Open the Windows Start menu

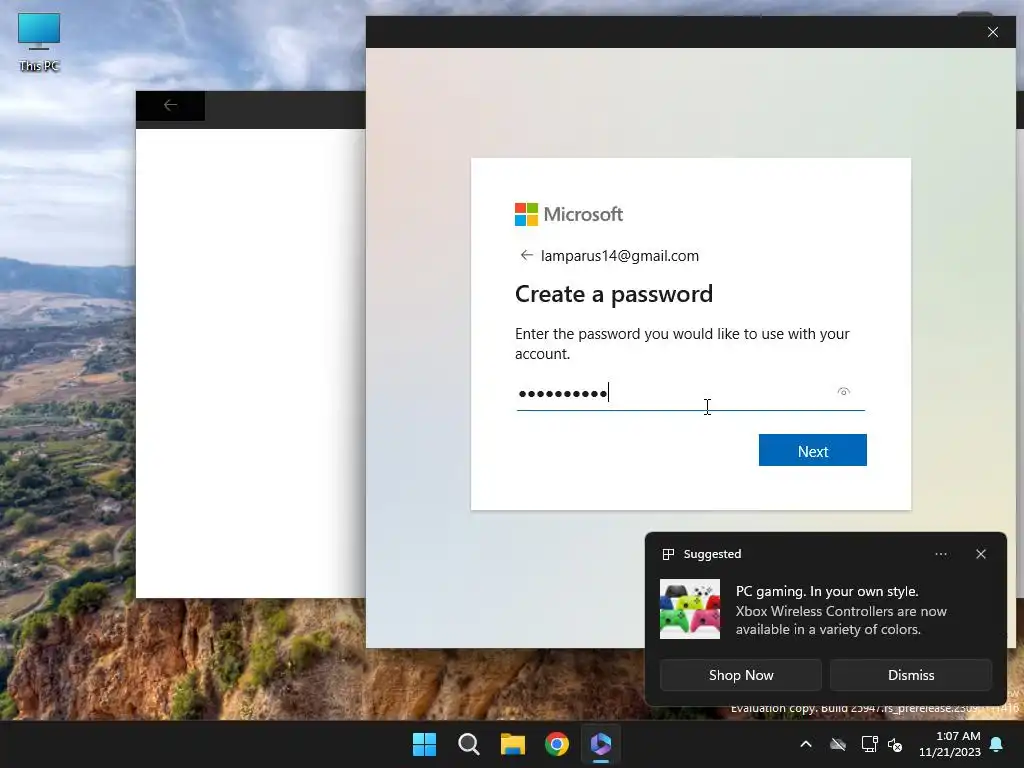pyautogui.click(x=424, y=744)
